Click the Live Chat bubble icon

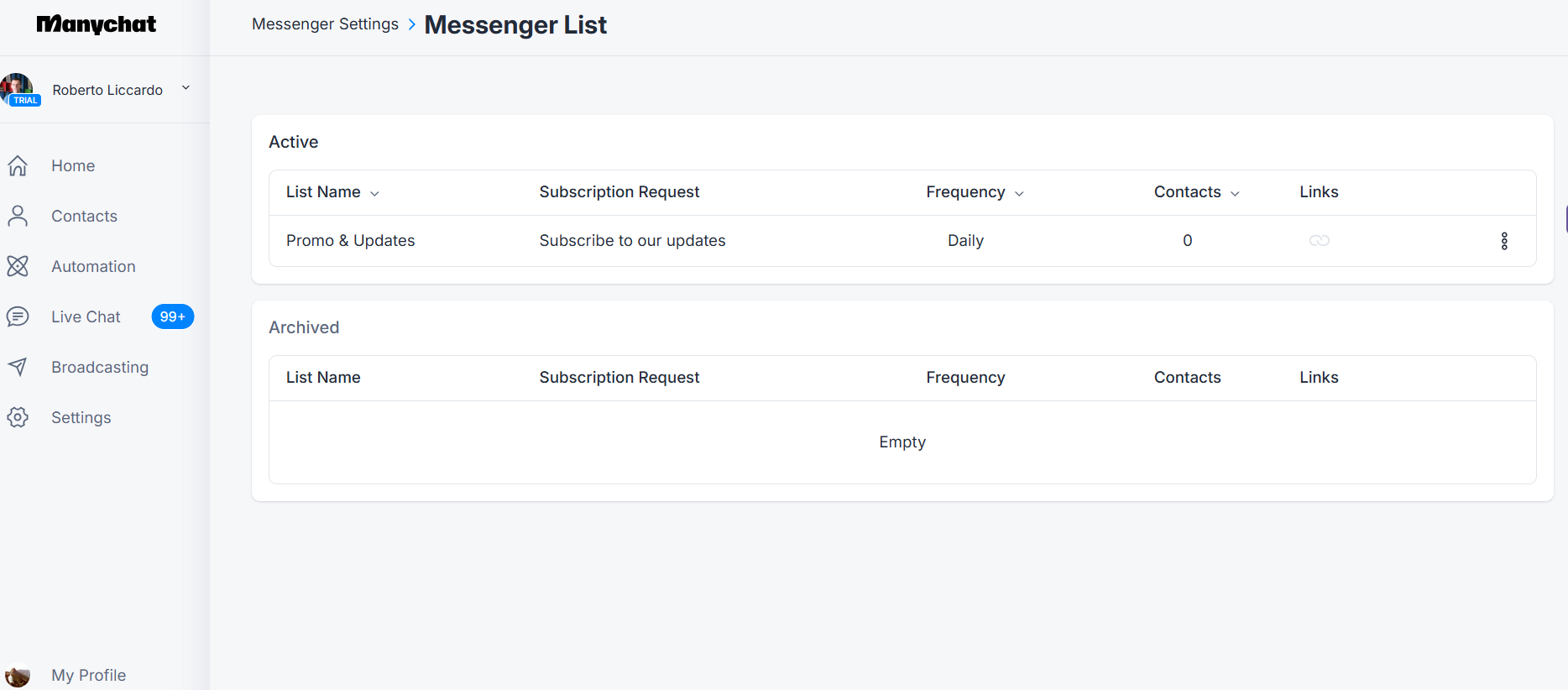tap(18, 316)
